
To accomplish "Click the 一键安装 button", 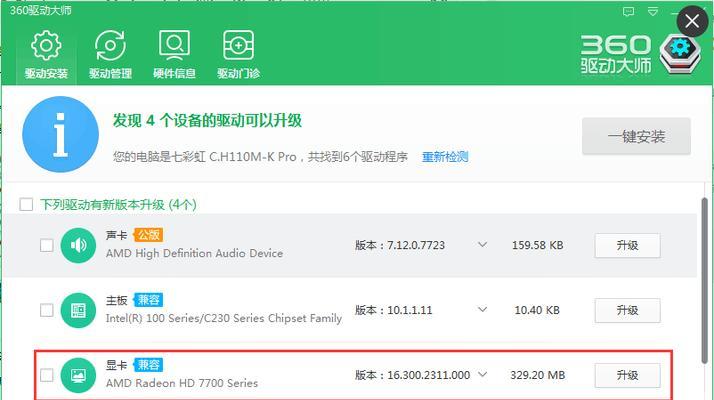I will tap(636, 136).
